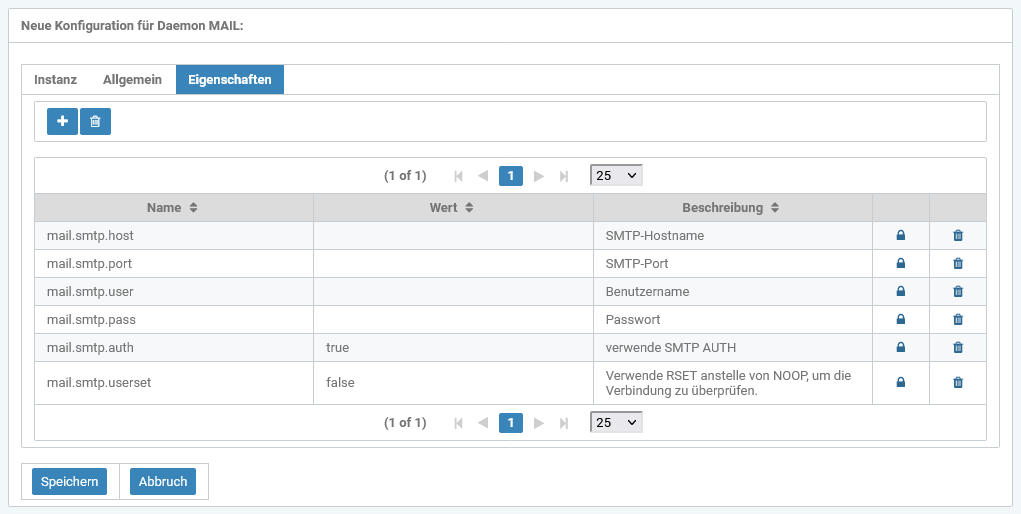This screenshot has width=1021, height=514.
Task: Click Abbruch to cancel
Action: pyautogui.click(x=163, y=482)
